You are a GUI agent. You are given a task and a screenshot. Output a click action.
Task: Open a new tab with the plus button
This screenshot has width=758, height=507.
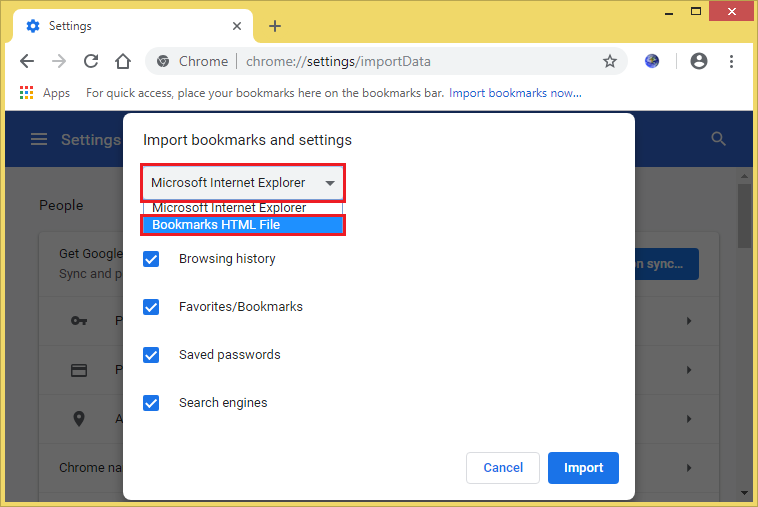[275, 26]
